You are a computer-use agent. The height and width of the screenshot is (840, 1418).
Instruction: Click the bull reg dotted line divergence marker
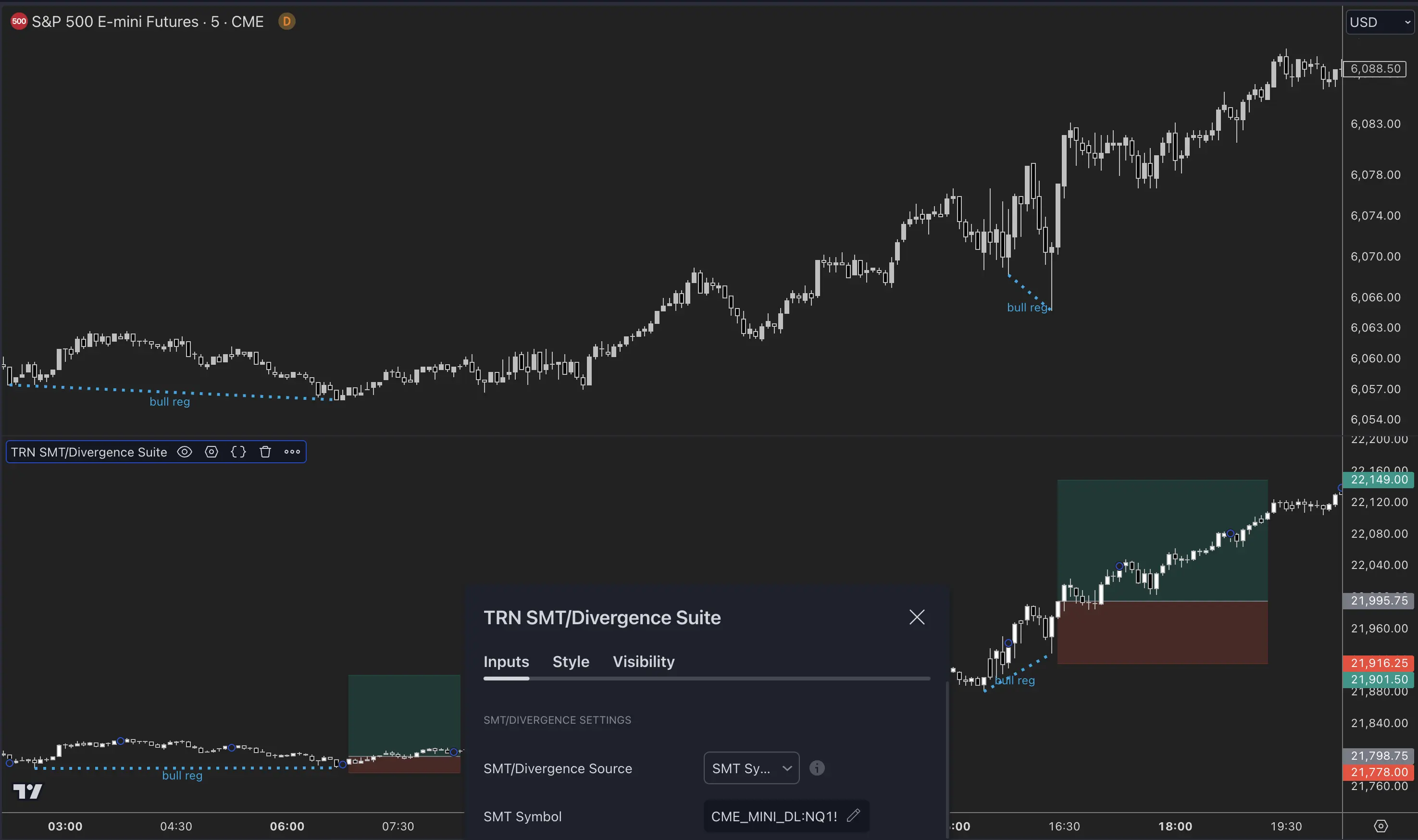click(170, 390)
